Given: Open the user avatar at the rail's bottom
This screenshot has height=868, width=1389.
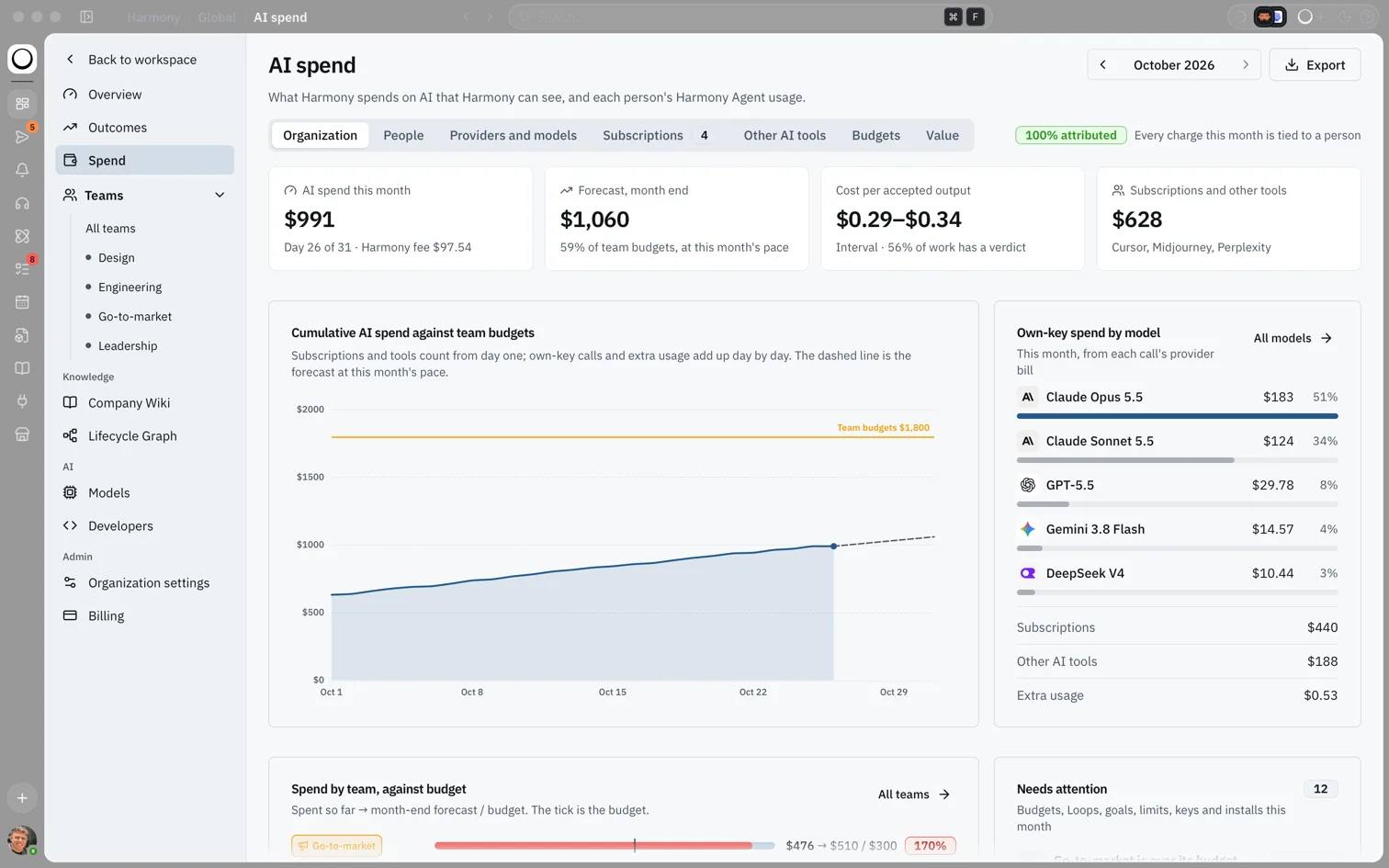Looking at the screenshot, I should (x=22, y=840).
